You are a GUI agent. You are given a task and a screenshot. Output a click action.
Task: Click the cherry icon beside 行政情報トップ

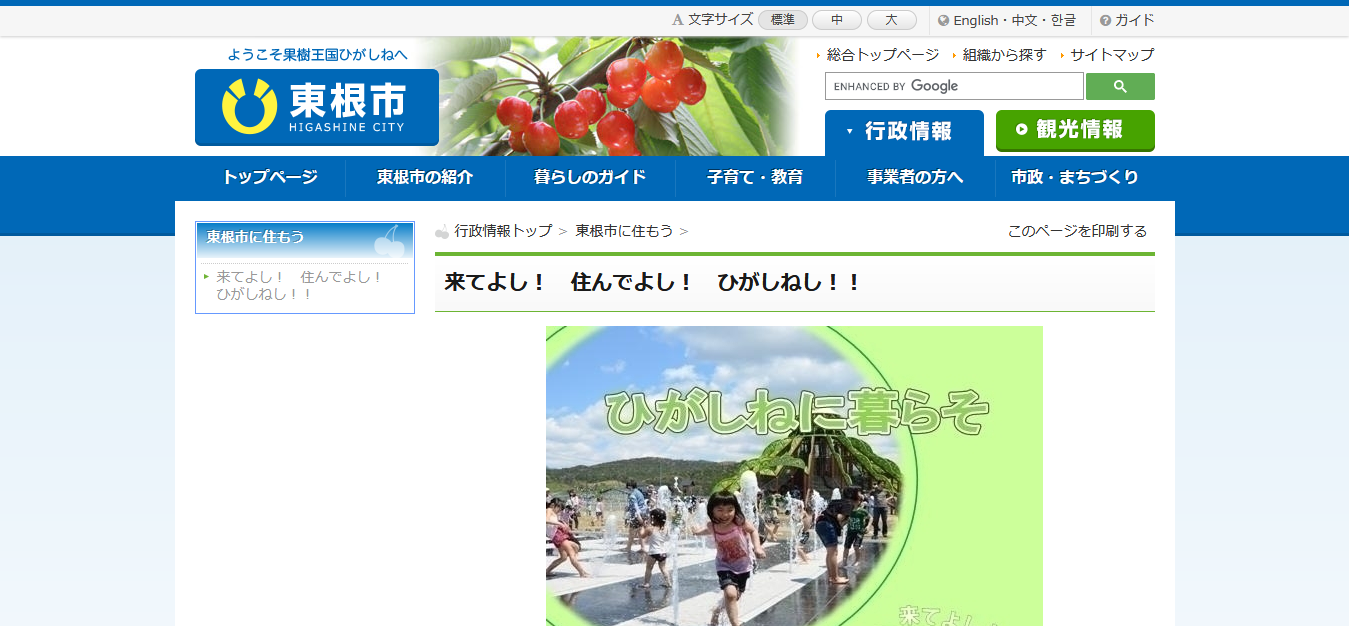coord(442,232)
